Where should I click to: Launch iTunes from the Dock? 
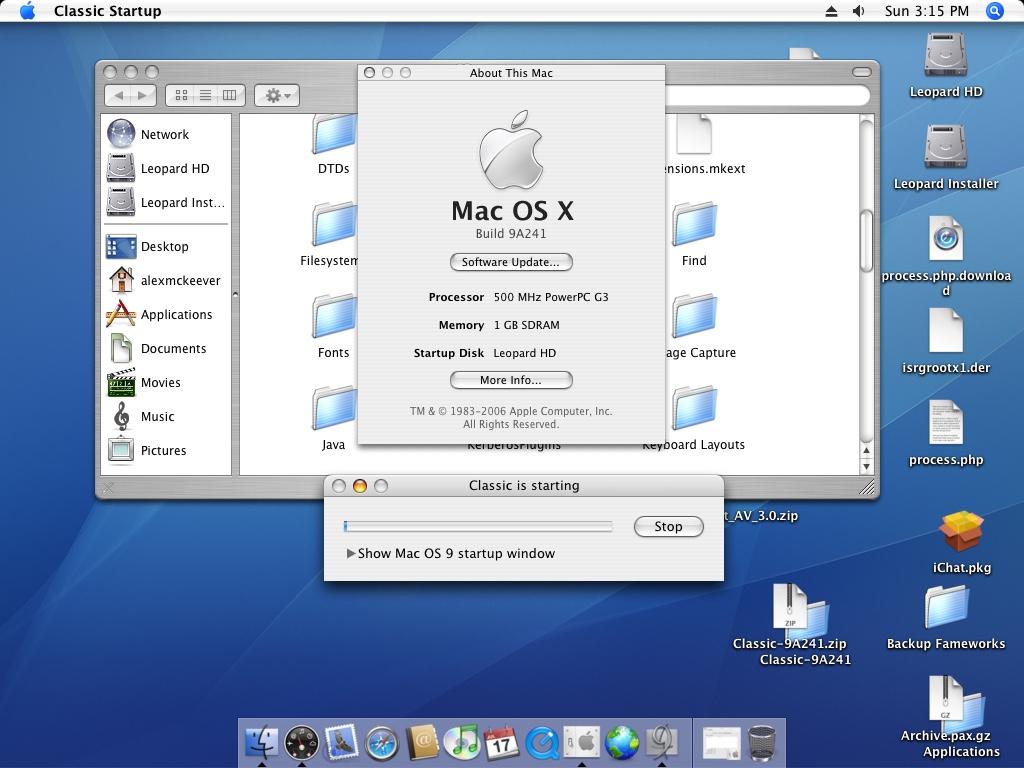(461, 742)
